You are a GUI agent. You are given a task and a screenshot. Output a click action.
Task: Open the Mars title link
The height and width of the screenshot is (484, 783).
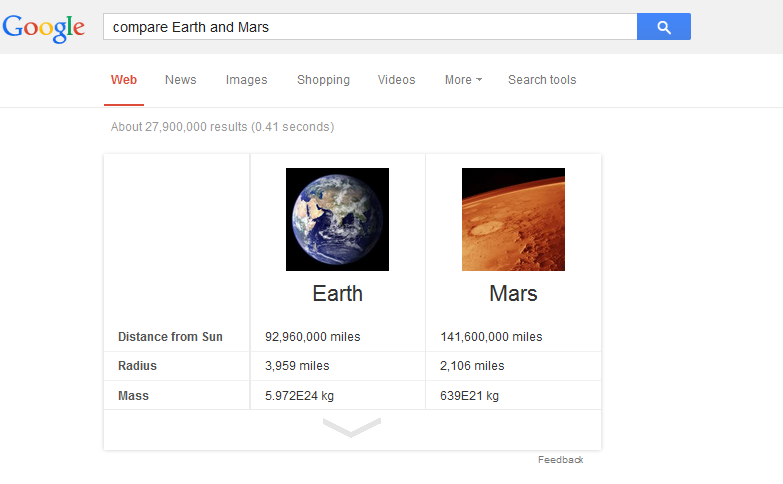513,293
